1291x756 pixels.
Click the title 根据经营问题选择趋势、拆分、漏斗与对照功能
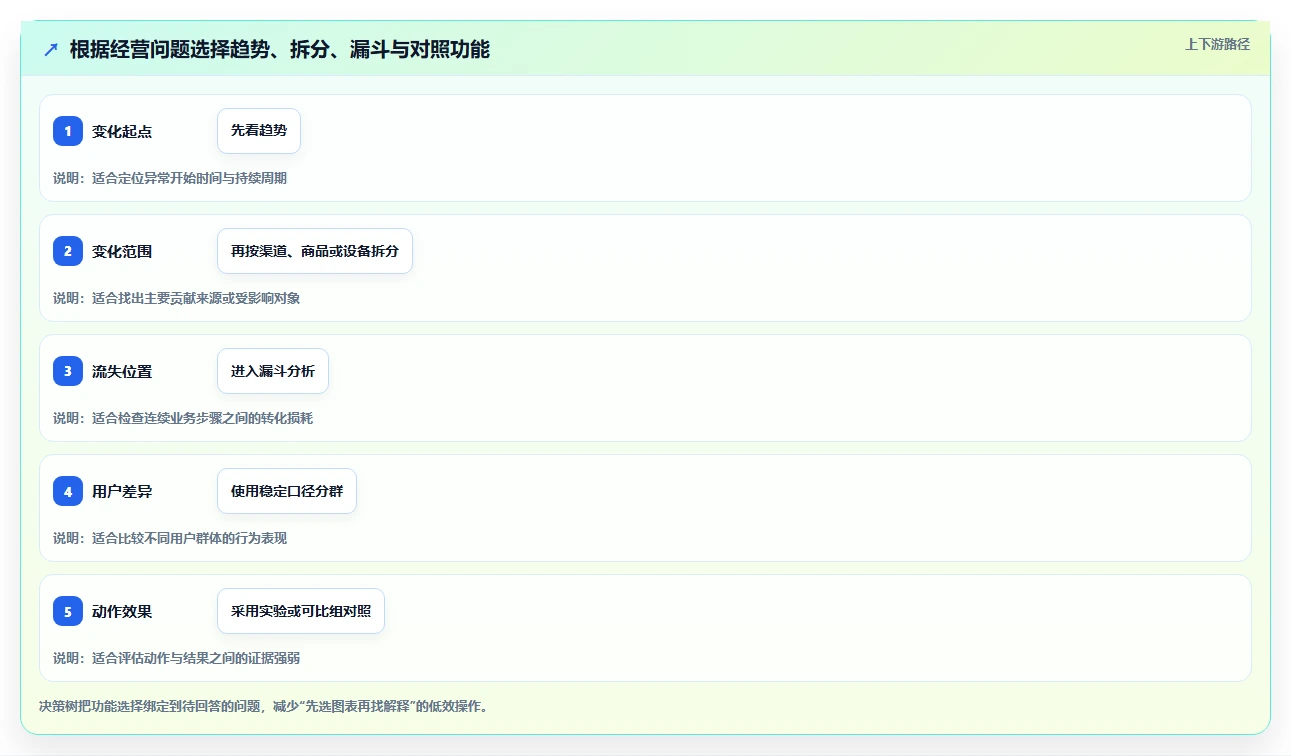click(x=280, y=49)
